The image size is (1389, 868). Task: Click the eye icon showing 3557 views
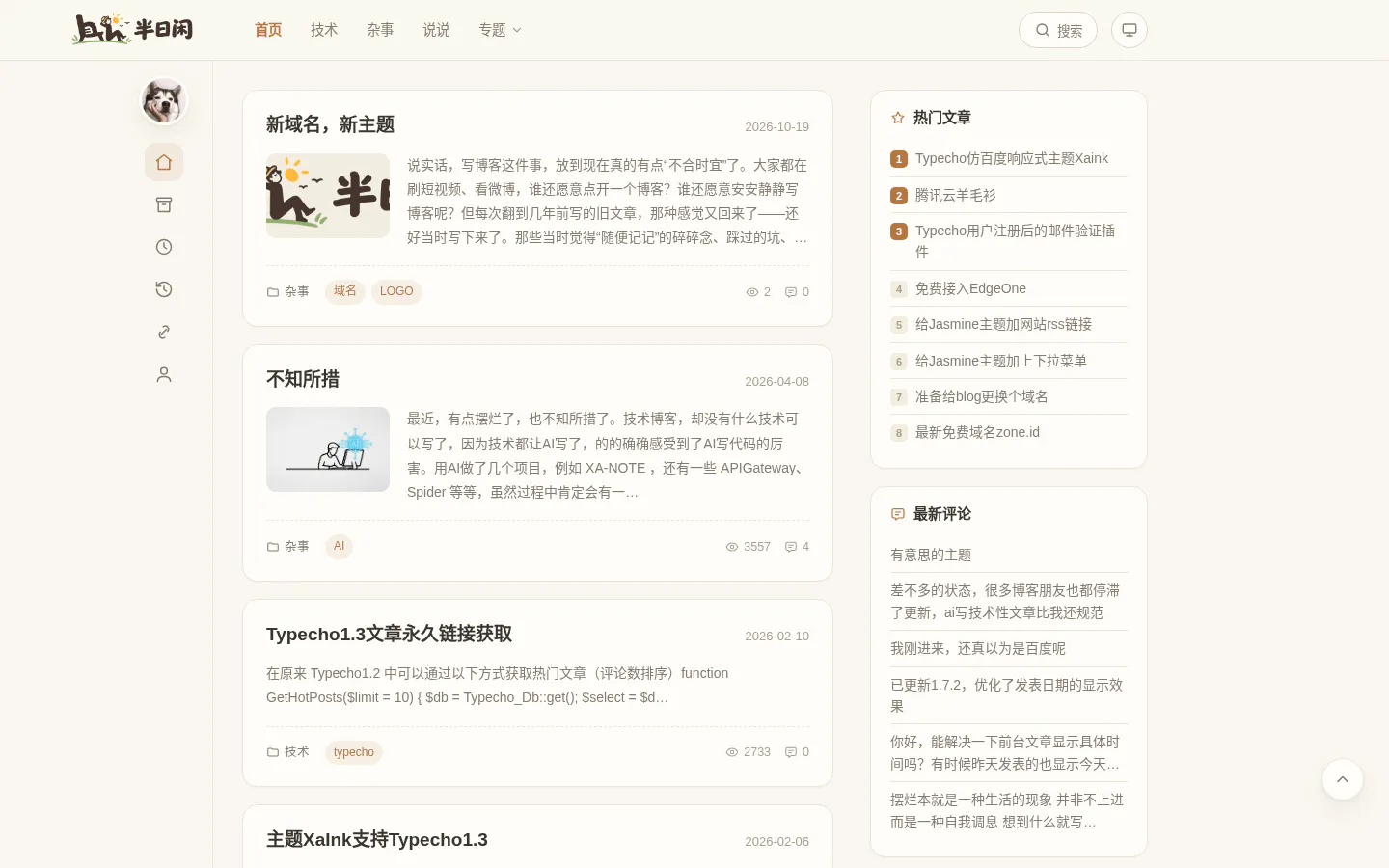click(732, 547)
